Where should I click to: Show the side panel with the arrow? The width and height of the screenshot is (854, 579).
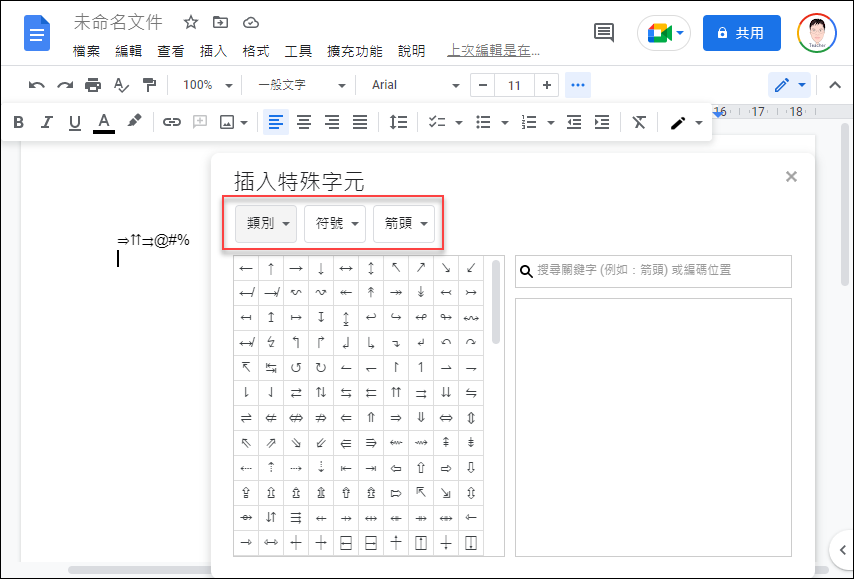[841, 550]
